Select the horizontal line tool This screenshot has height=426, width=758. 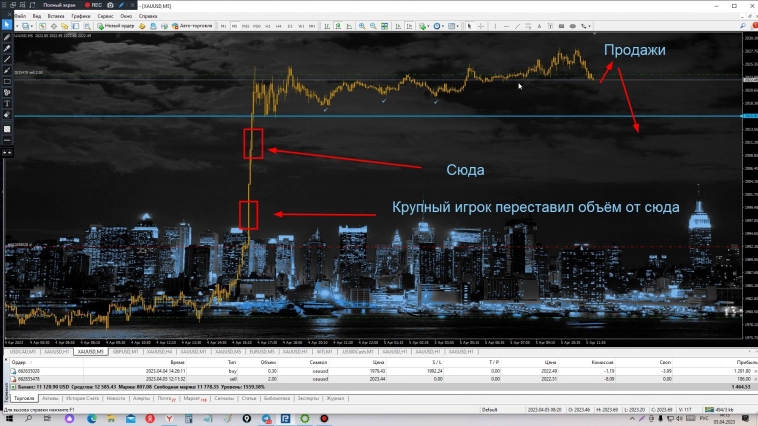point(506,26)
